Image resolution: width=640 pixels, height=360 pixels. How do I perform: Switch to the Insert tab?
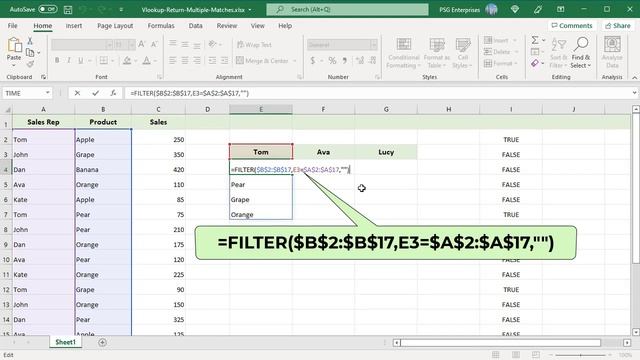pyautogui.click(x=74, y=26)
